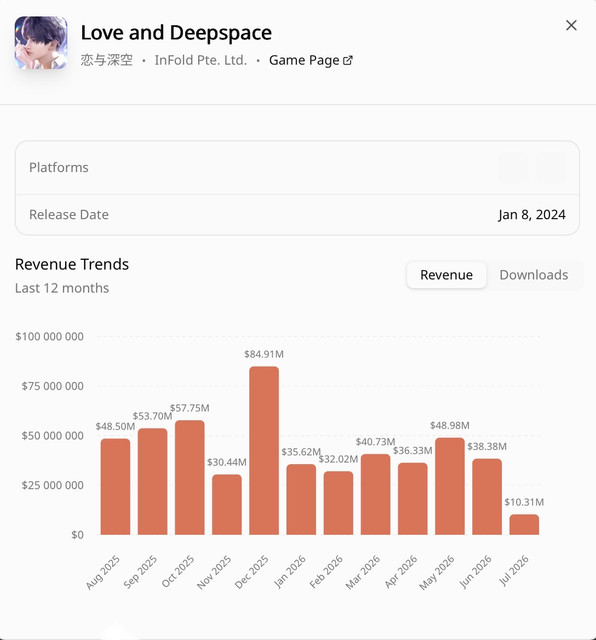Click the Sep 2025 revenue bar
Image resolution: width=596 pixels, height=640 pixels.
point(153,482)
